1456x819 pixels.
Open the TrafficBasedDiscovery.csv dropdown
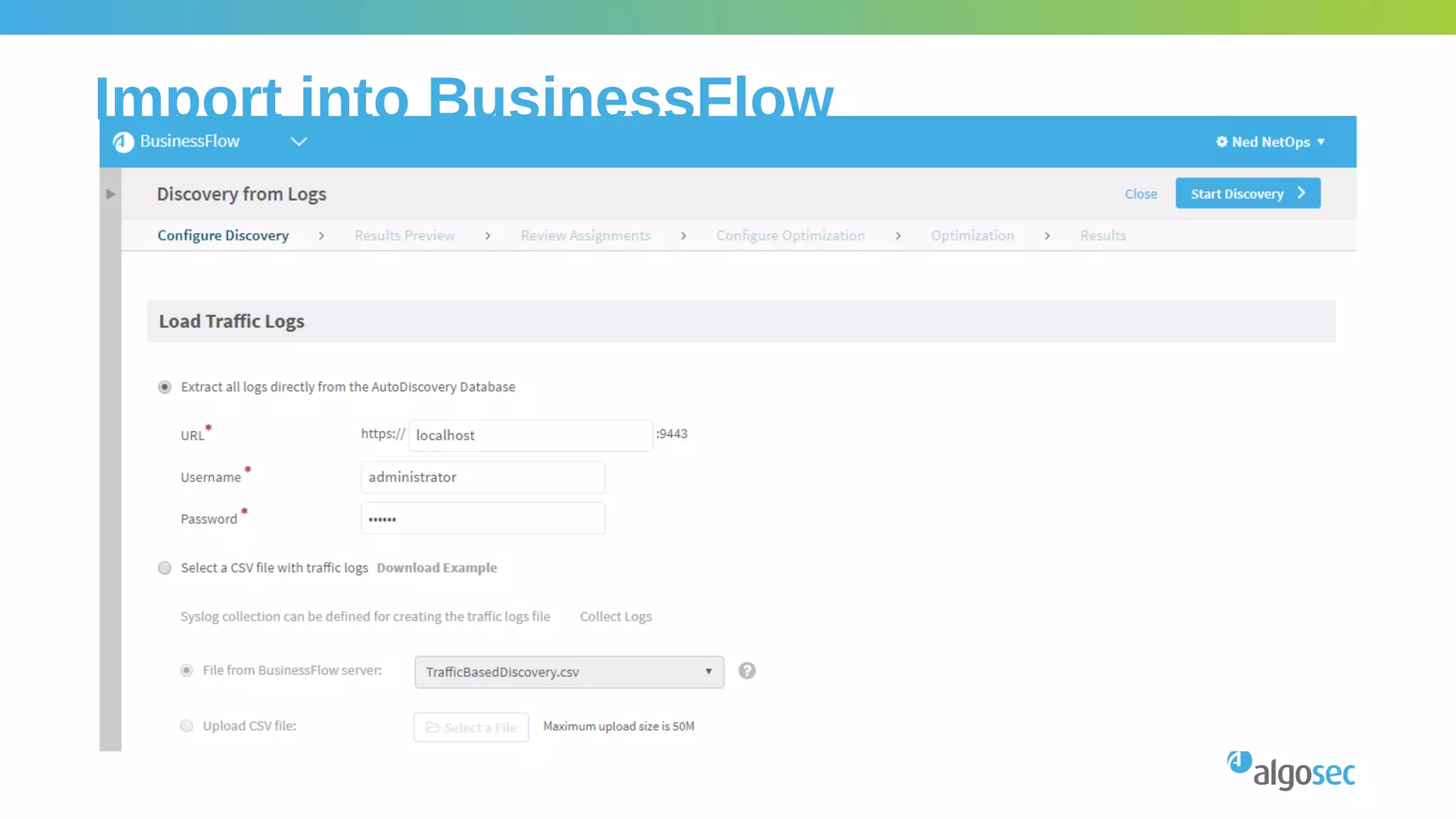[x=569, y=672]
